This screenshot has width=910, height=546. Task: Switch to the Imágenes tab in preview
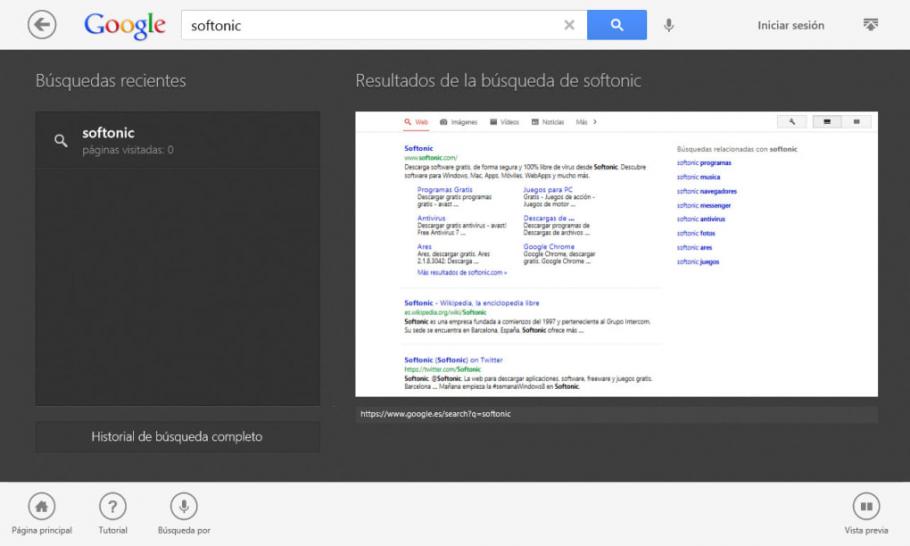460,122
